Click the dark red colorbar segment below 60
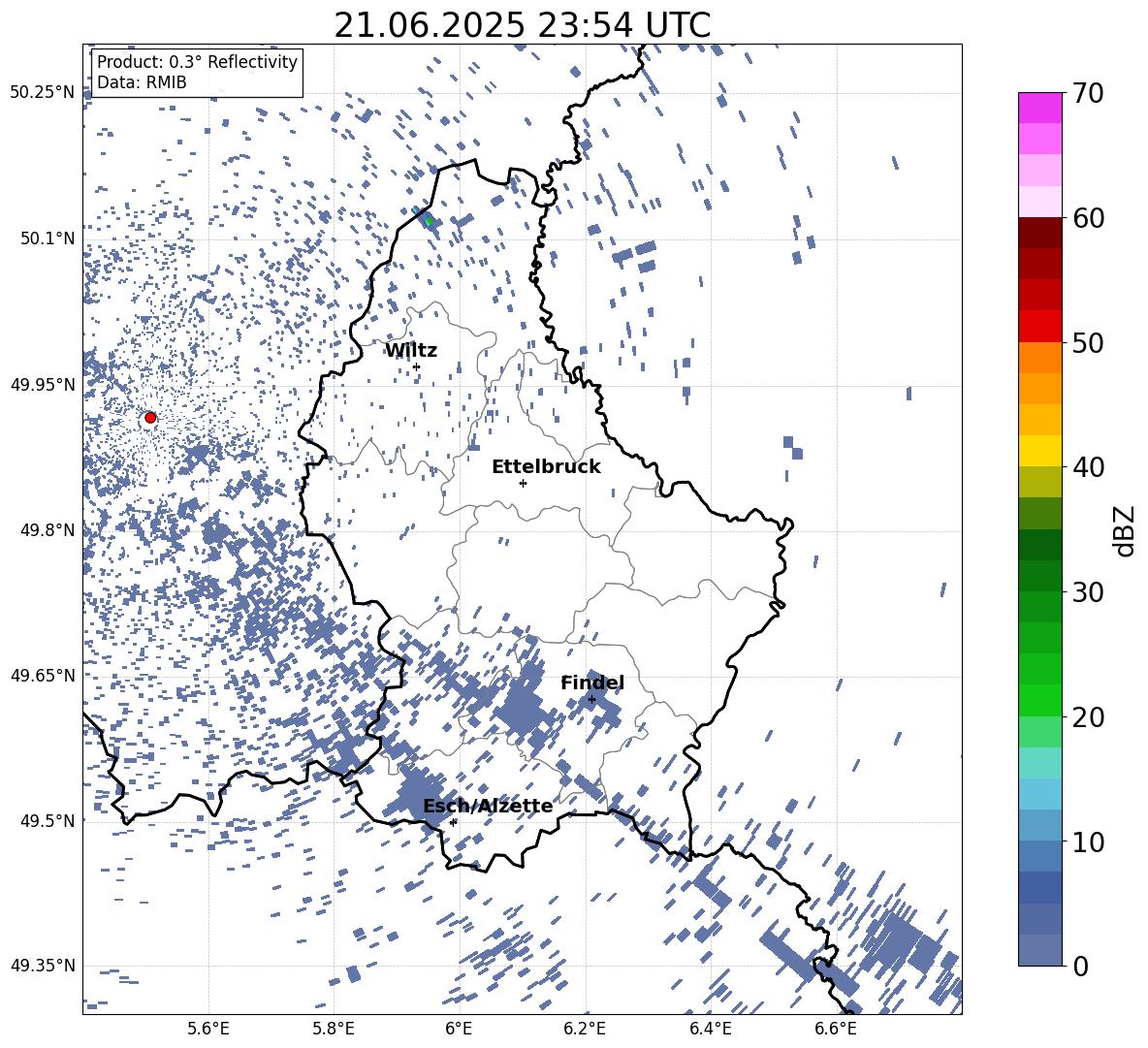 1039,233
